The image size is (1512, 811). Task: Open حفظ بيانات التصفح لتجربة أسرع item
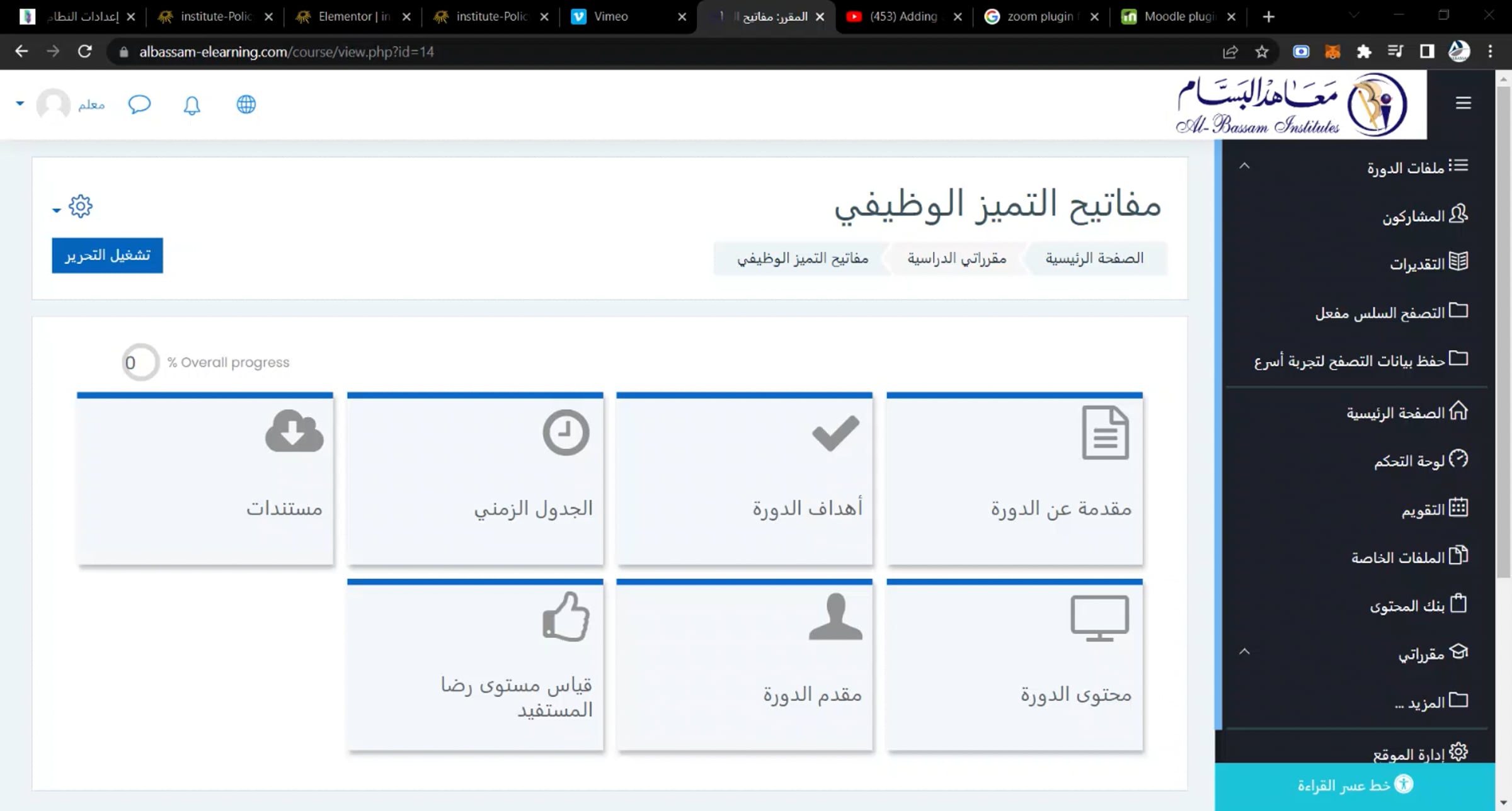coord(1361,360)
